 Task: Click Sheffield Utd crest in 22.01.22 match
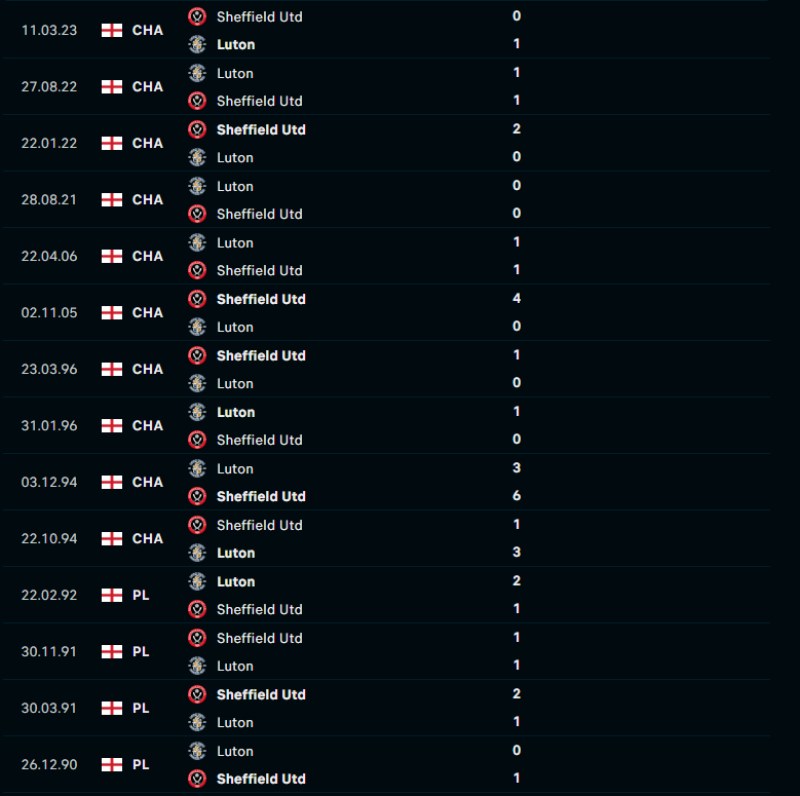pyautogui.click(x=197, y=130)
